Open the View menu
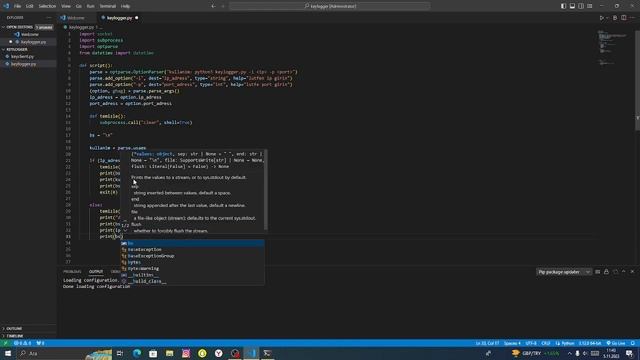 click(66, 6)
